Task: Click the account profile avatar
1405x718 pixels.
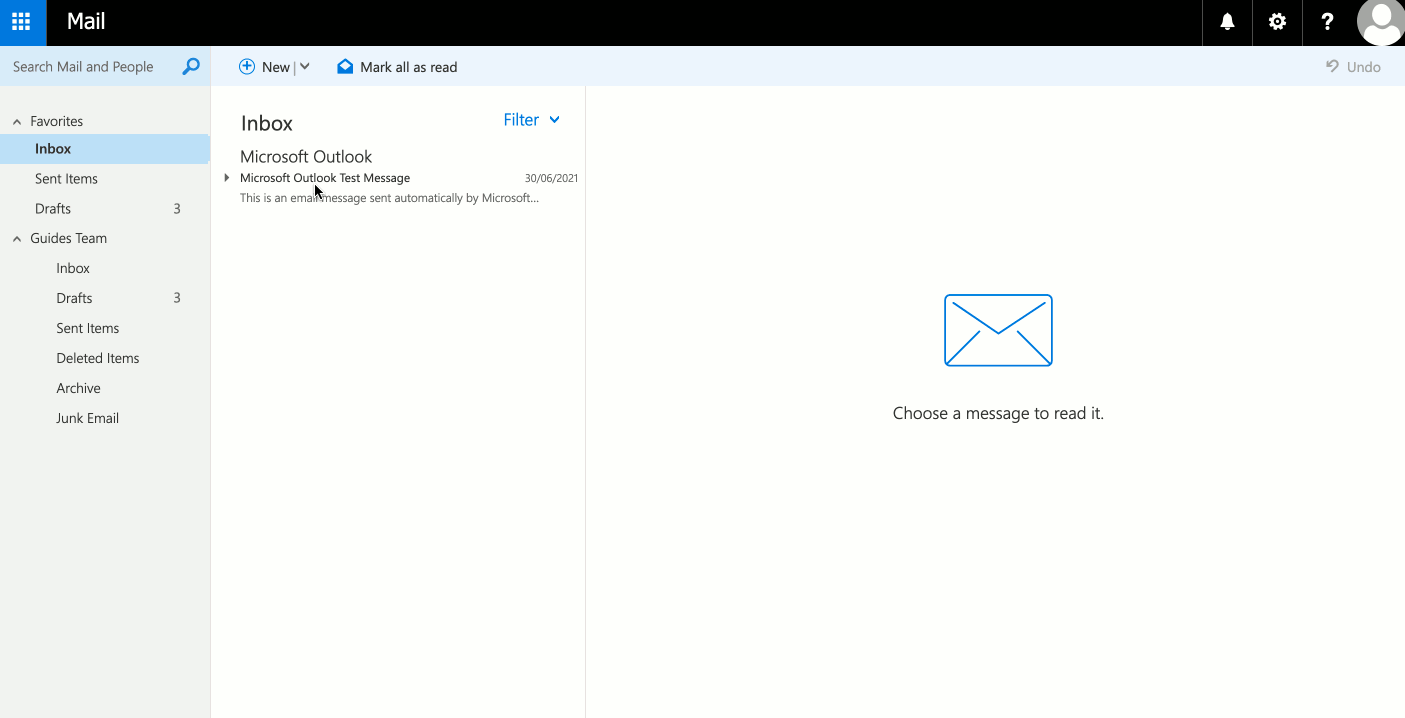Action: coord(1380,22)
